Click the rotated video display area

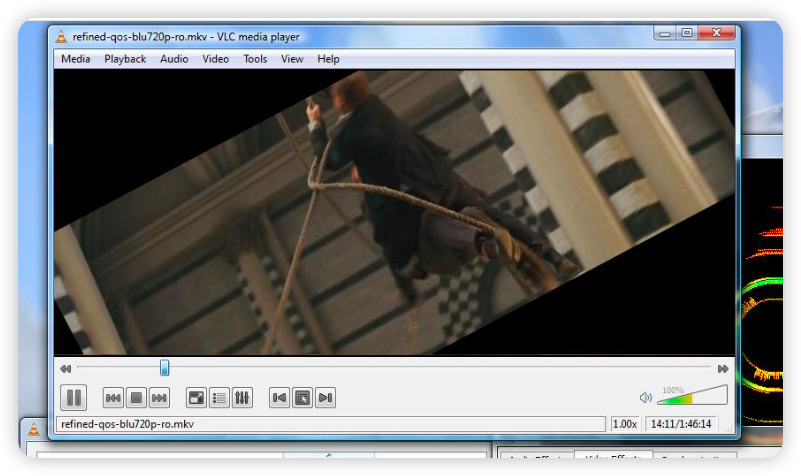tap(394, 212)
